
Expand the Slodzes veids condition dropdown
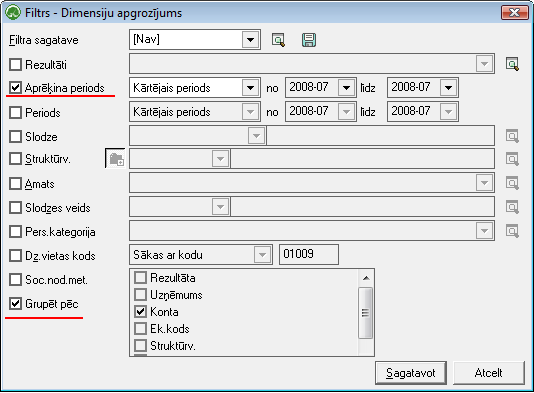[x=220, y=207]
